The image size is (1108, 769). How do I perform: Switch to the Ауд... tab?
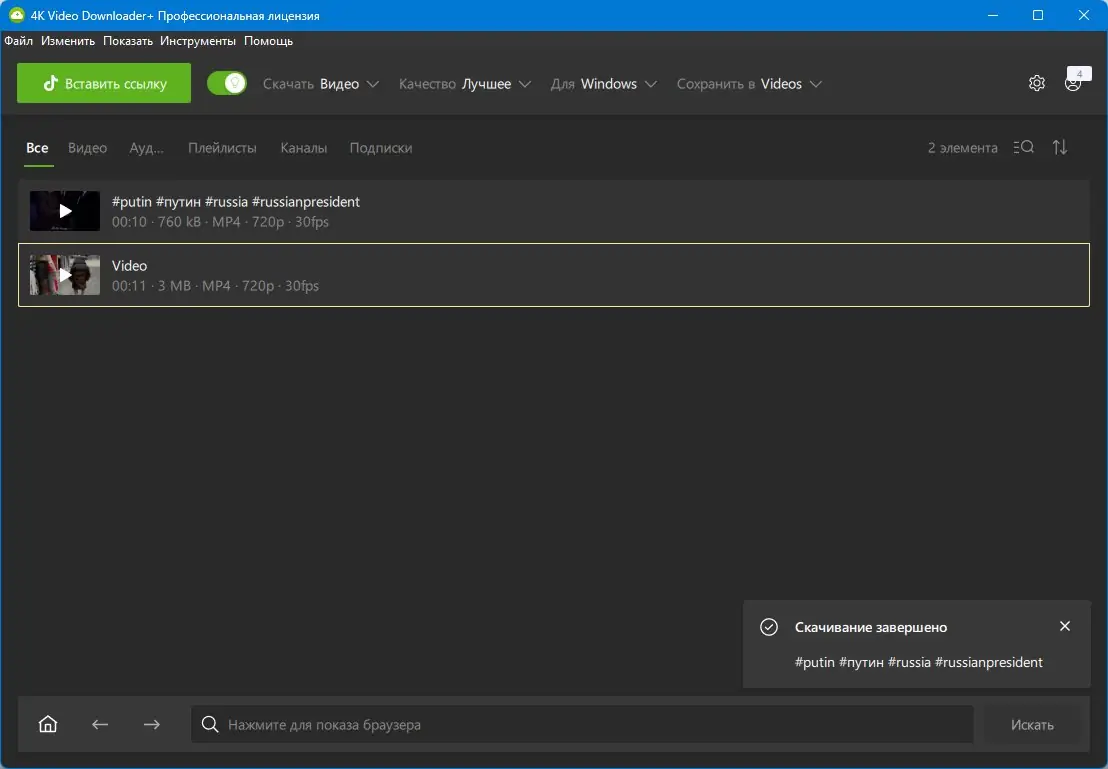pyautogui.click(x=146, y=148)
